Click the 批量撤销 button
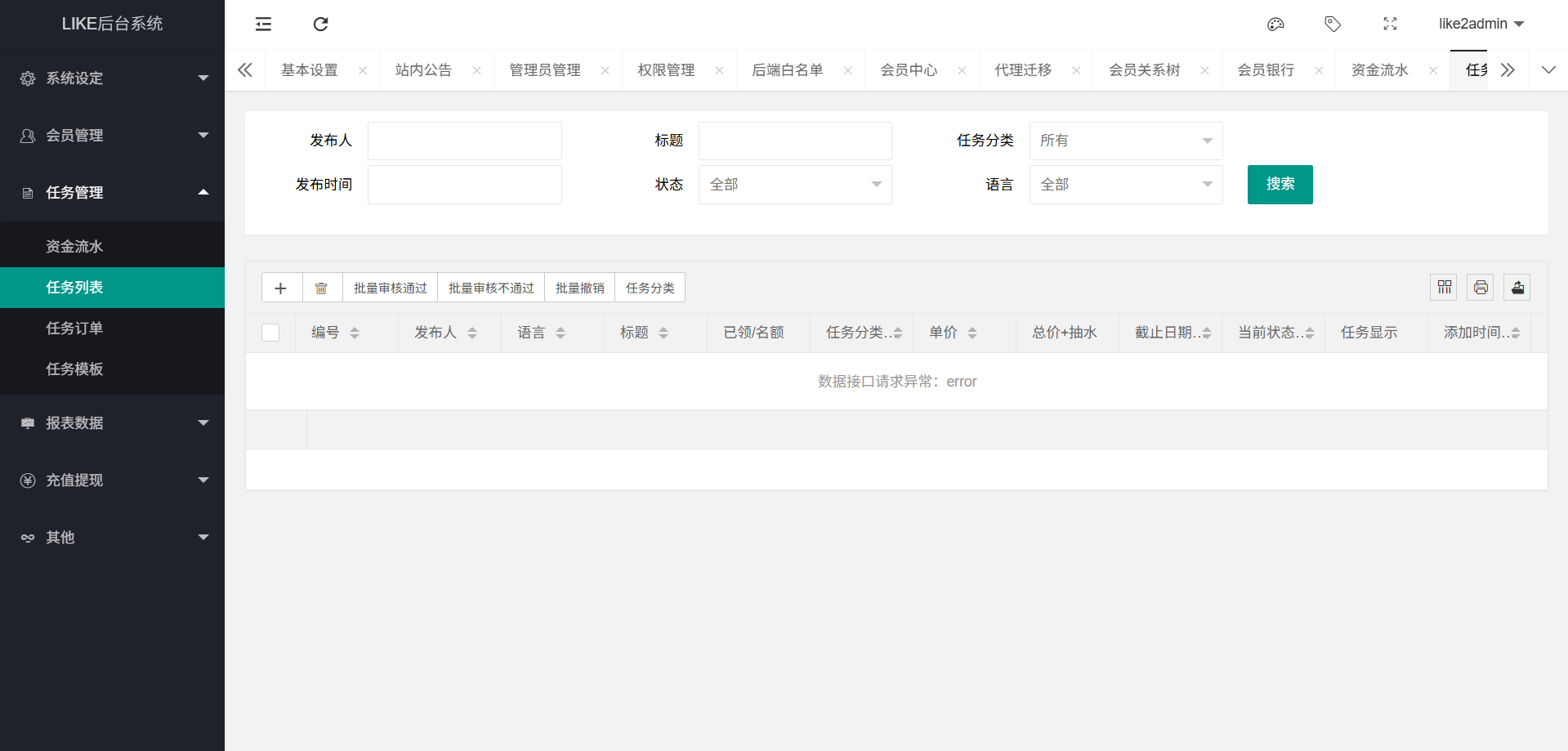 coord(580,288)
